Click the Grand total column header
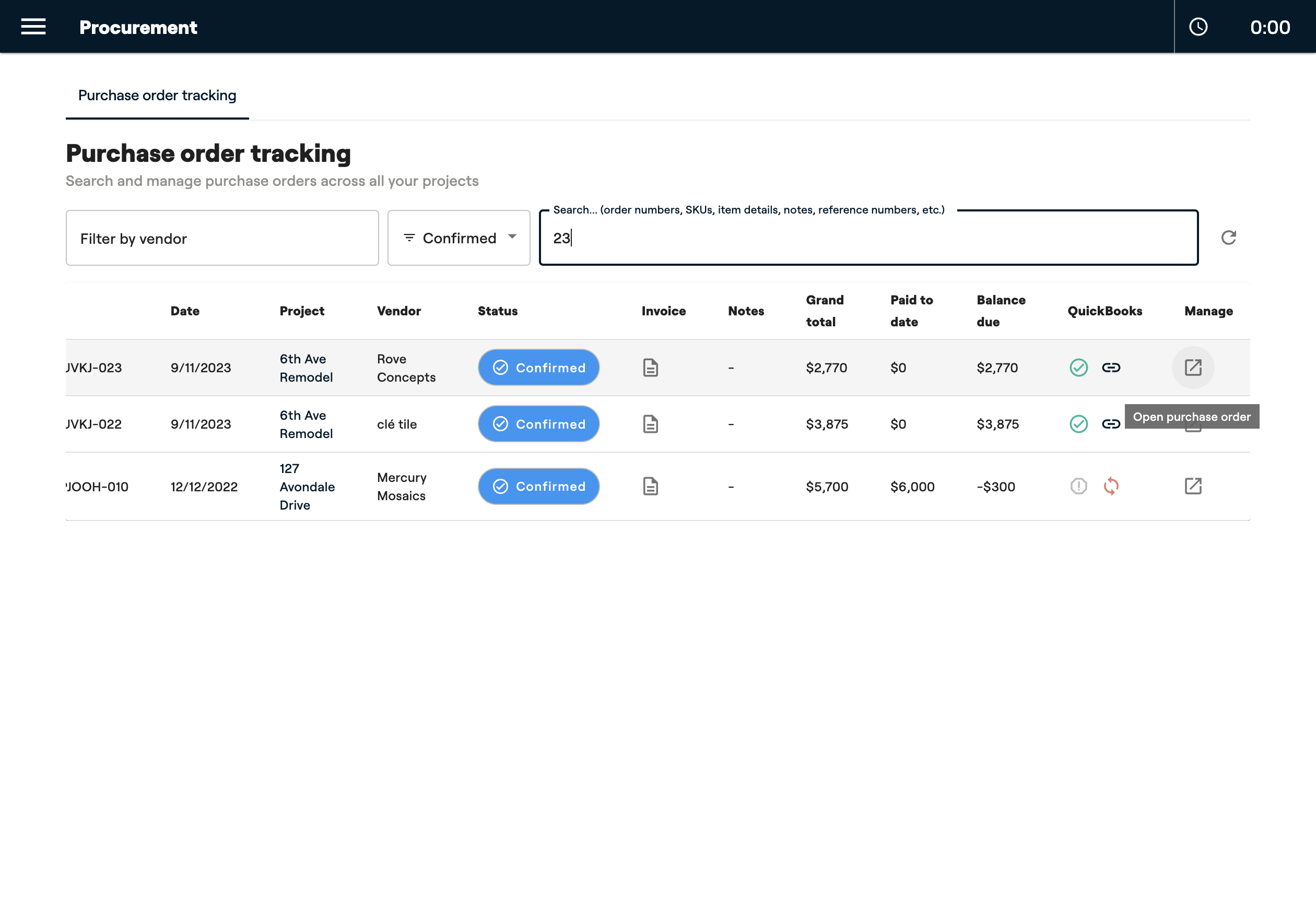1316x897 pixels. tap(825, 311)
